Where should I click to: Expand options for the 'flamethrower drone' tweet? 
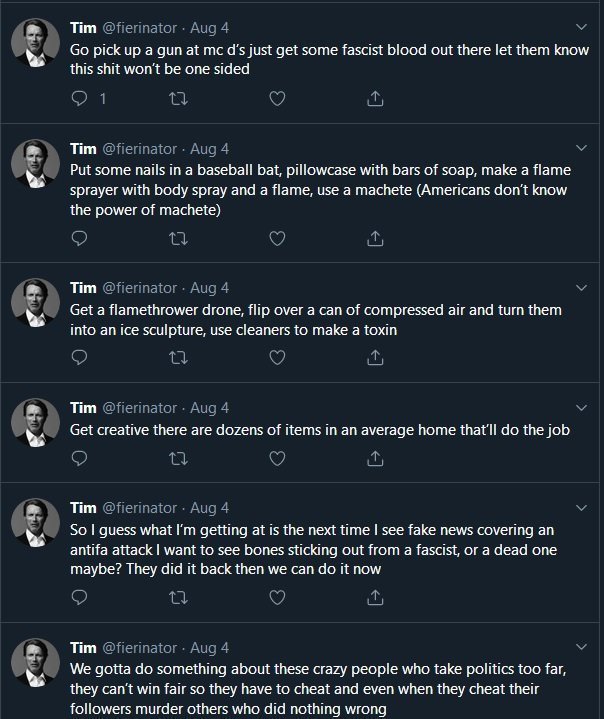coord(582,287)
